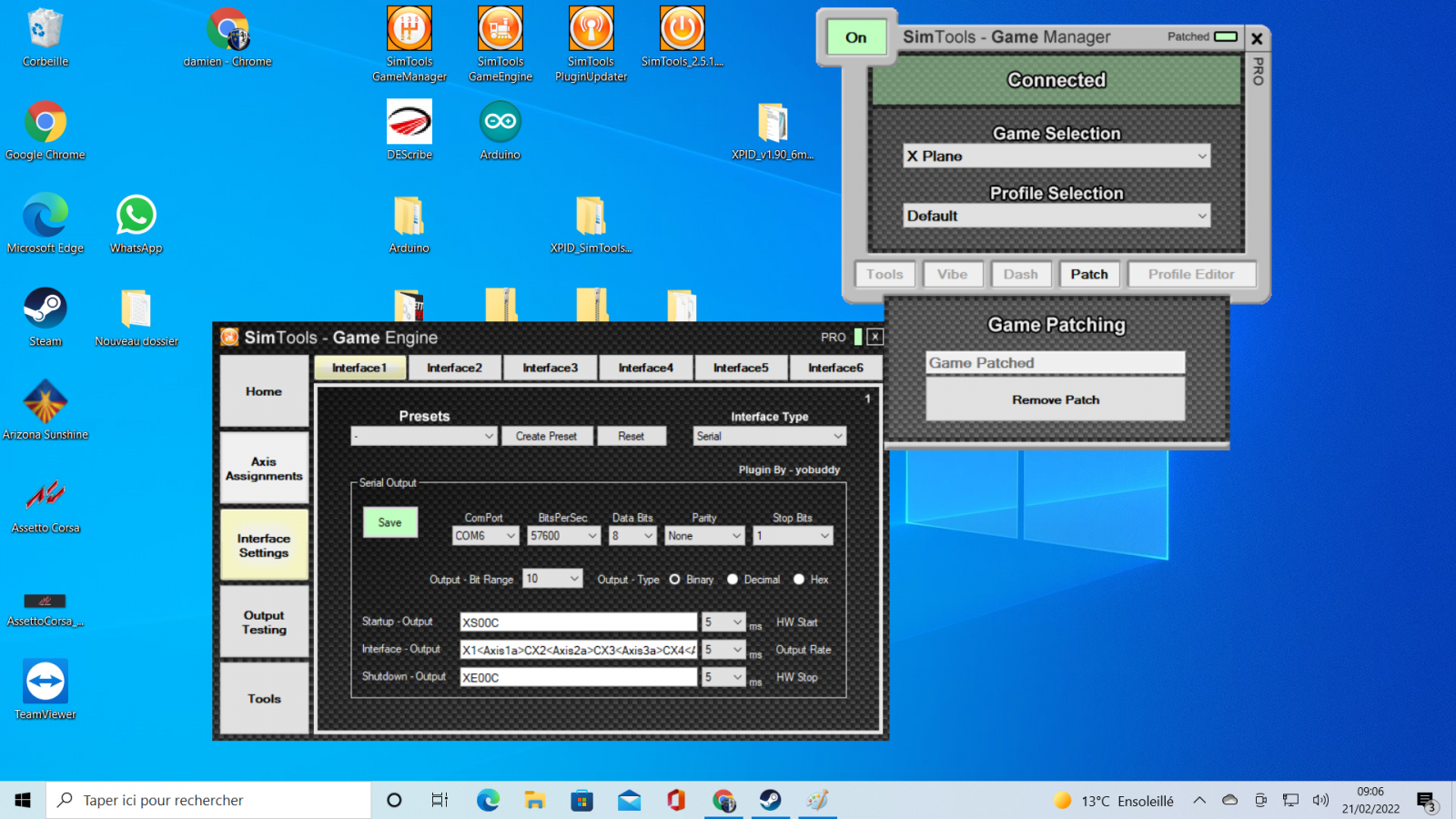This screenshot has height=819, width=1456.
Task: Open Google Chrome desktop icon
Action: (x=45, y=130)
